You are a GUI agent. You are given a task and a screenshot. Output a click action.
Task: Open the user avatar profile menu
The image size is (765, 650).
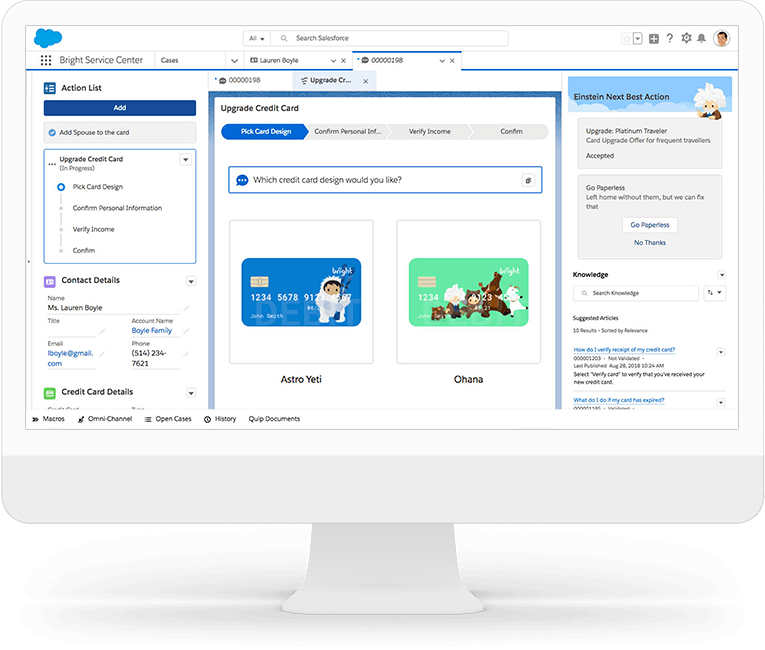click(722, 38)
